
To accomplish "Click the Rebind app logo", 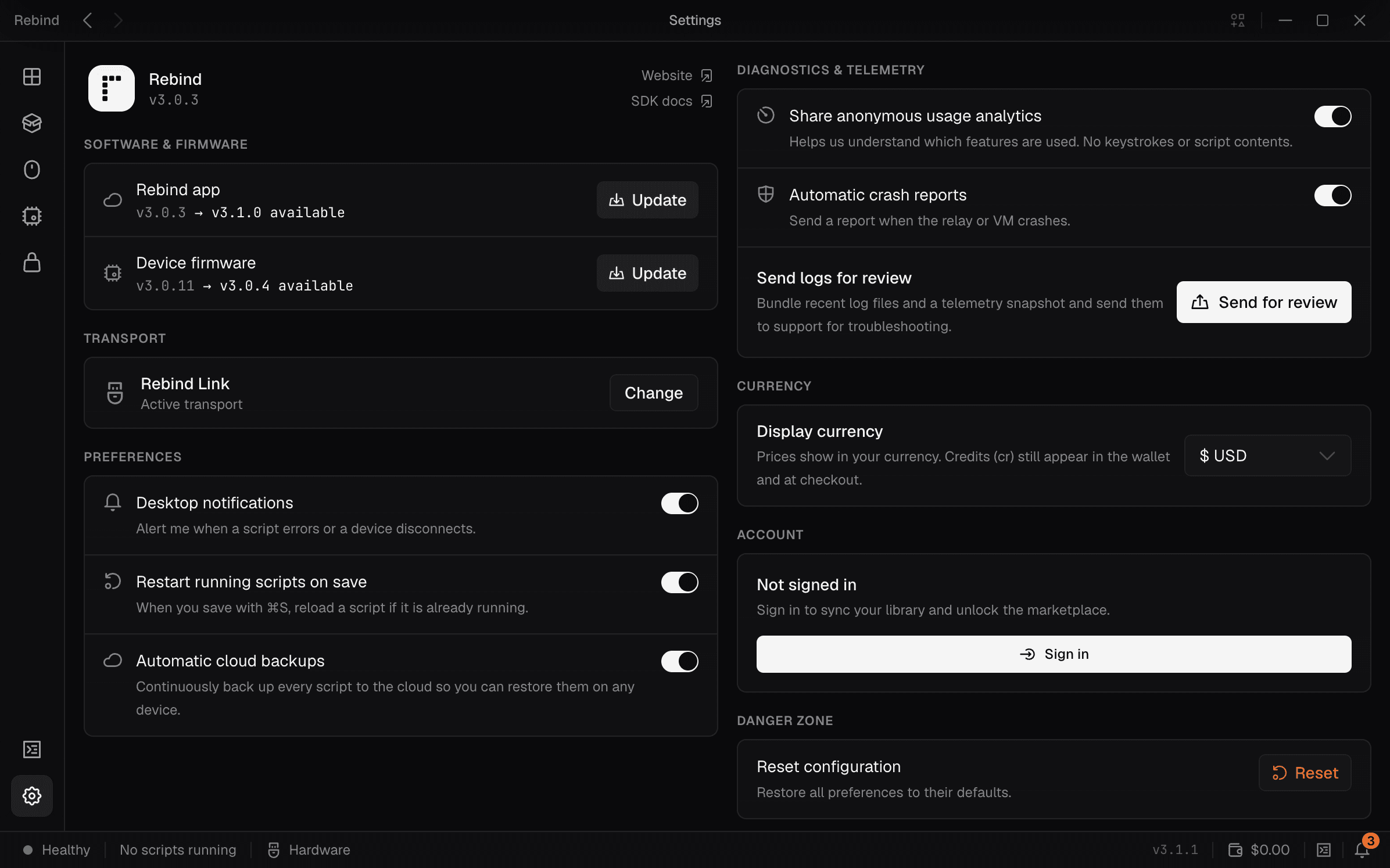I will [112, 88].
